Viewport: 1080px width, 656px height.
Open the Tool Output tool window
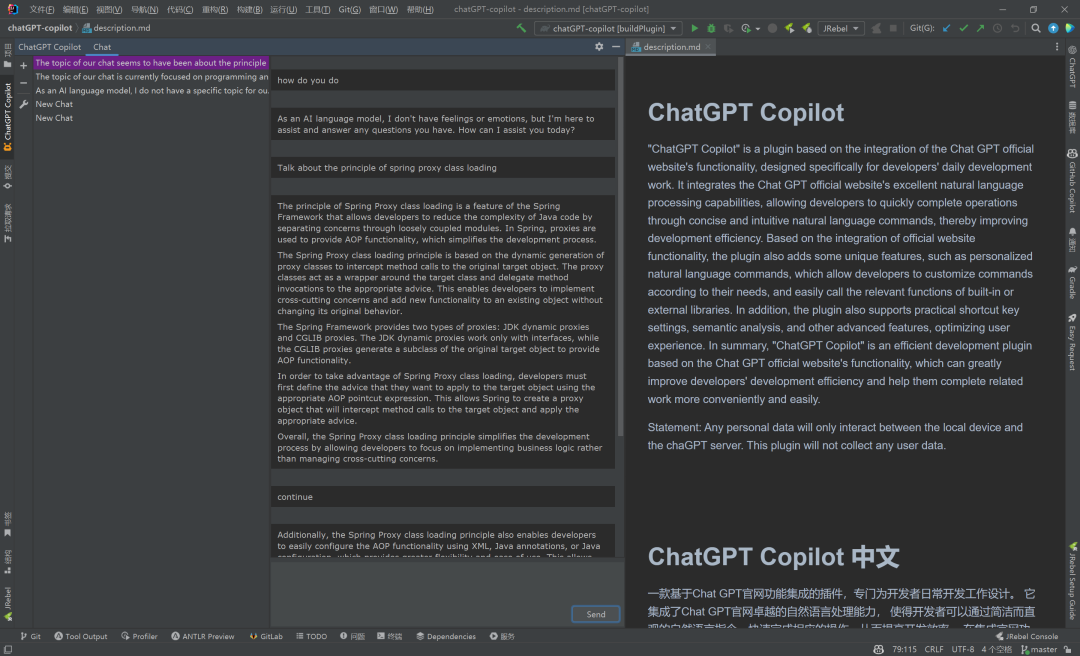coord(81,636)
